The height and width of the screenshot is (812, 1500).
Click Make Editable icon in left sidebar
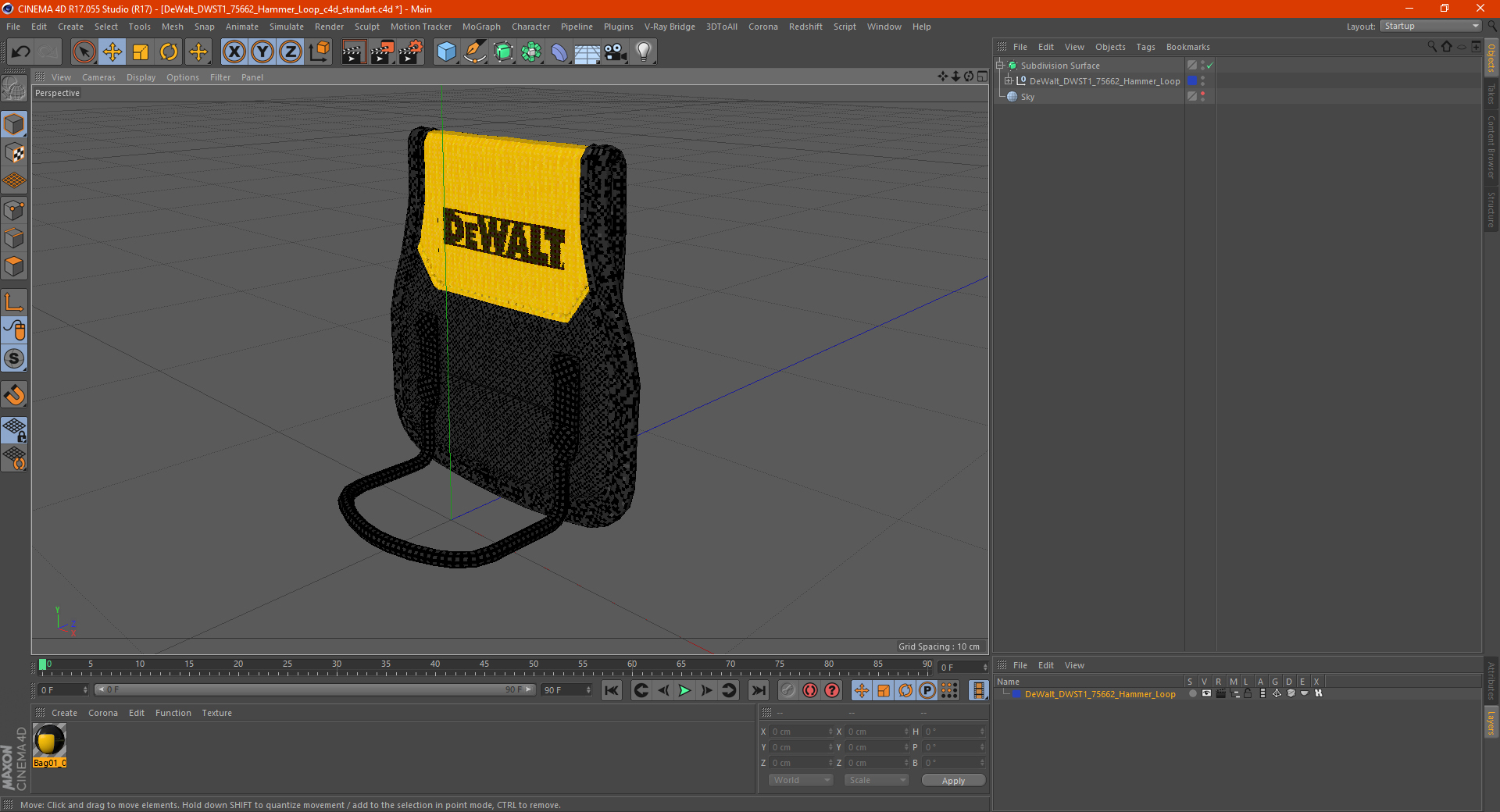point(14,89)
